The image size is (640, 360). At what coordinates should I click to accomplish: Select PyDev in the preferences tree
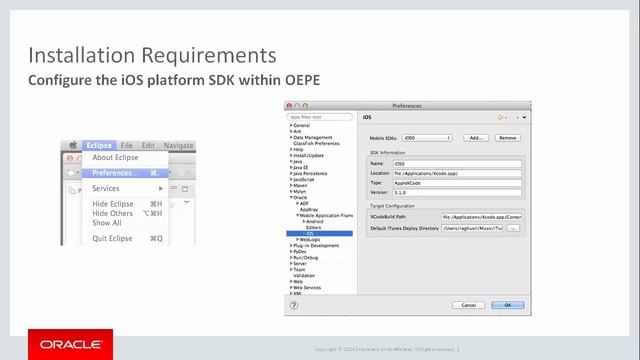coord(300,251)
